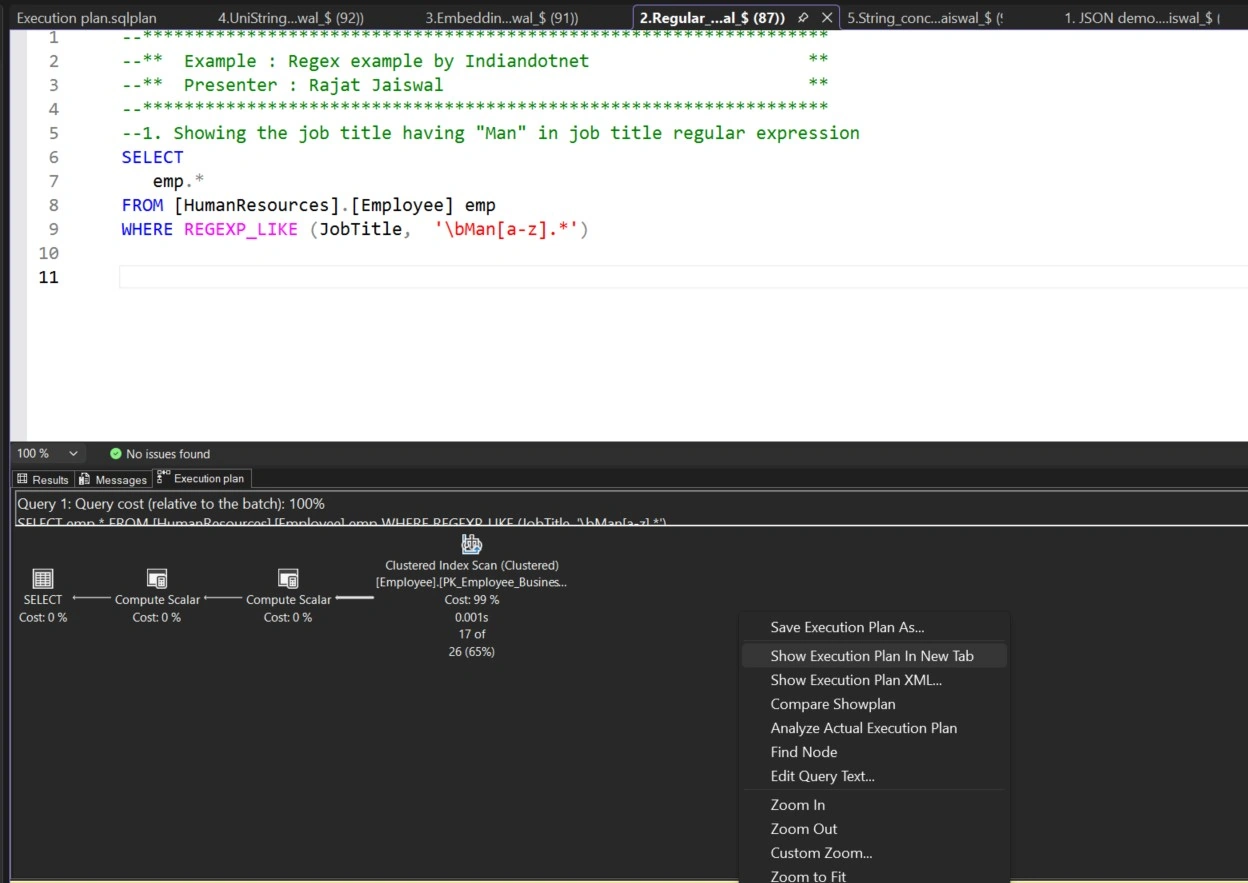Click the line 5 comment about job title
Screen dimensions: 1248x883
(490, 133)
